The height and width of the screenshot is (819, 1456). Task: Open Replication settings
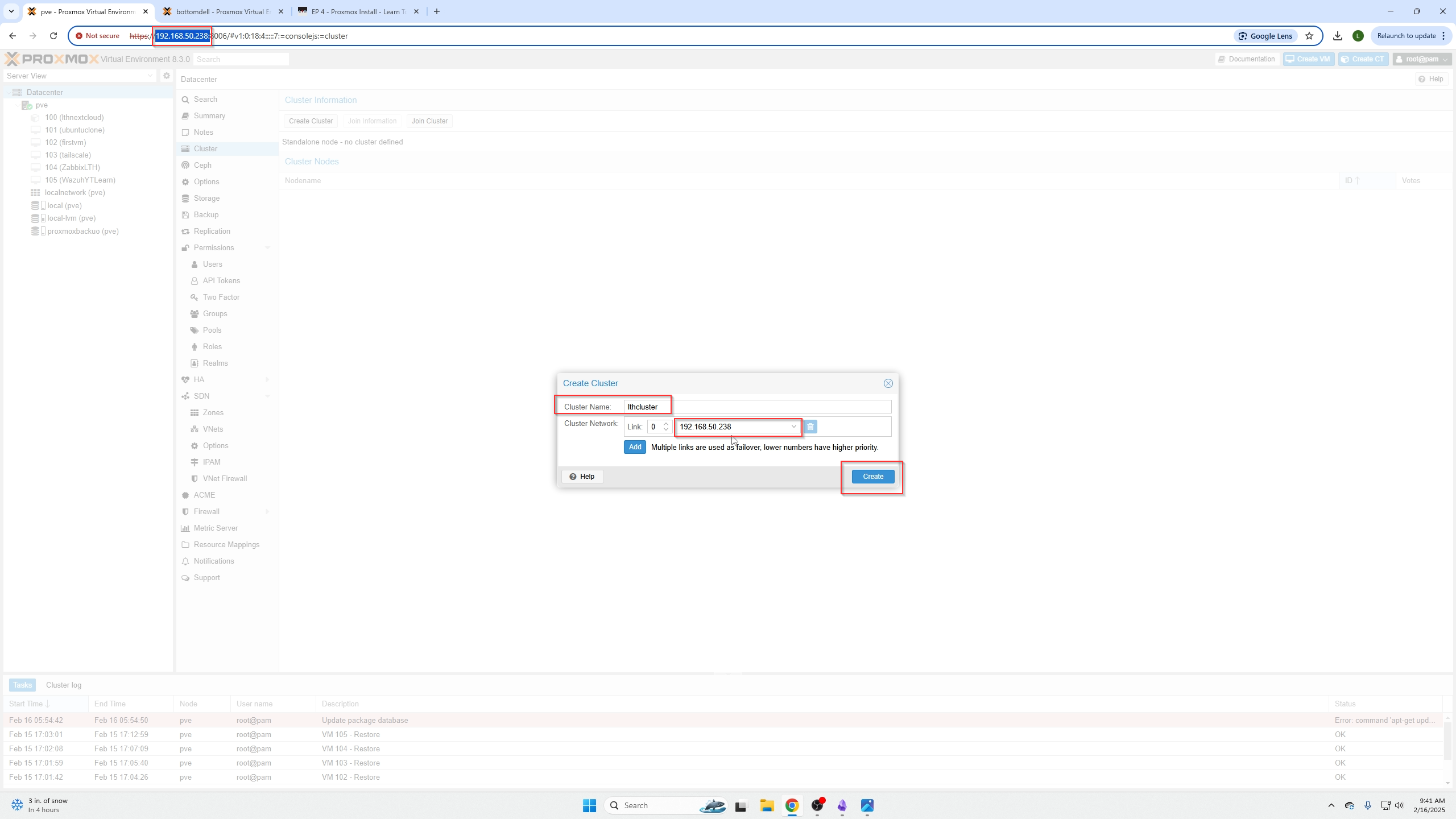pyautogui.click(x=212, y=231)
